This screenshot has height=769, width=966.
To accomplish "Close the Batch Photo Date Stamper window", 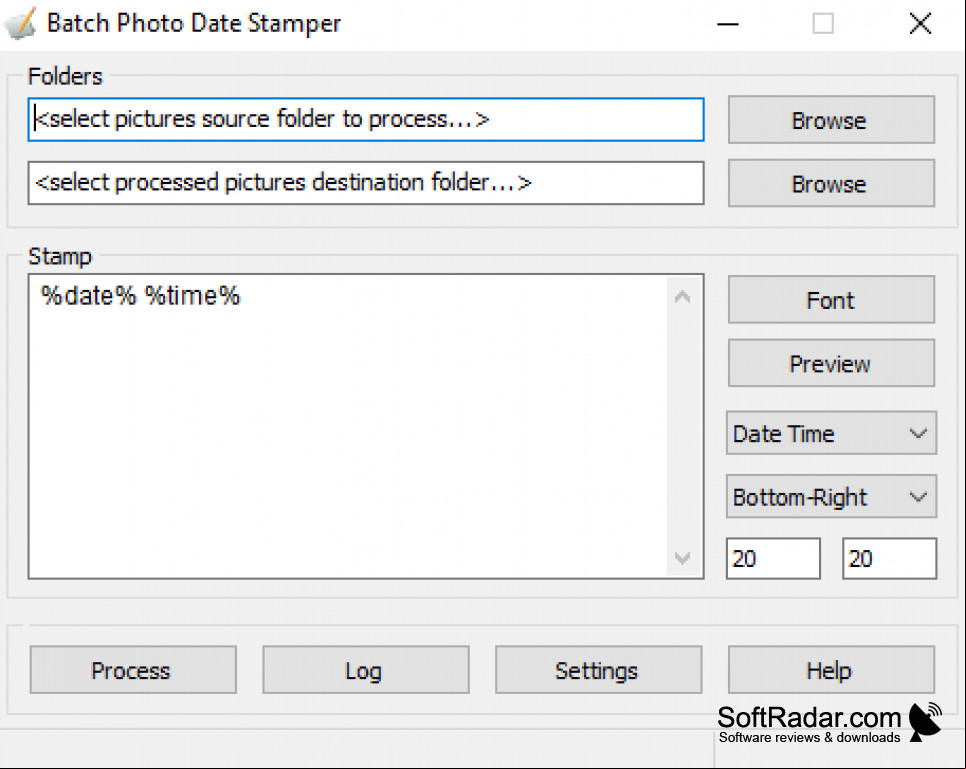I will click(x=920, y=24).
